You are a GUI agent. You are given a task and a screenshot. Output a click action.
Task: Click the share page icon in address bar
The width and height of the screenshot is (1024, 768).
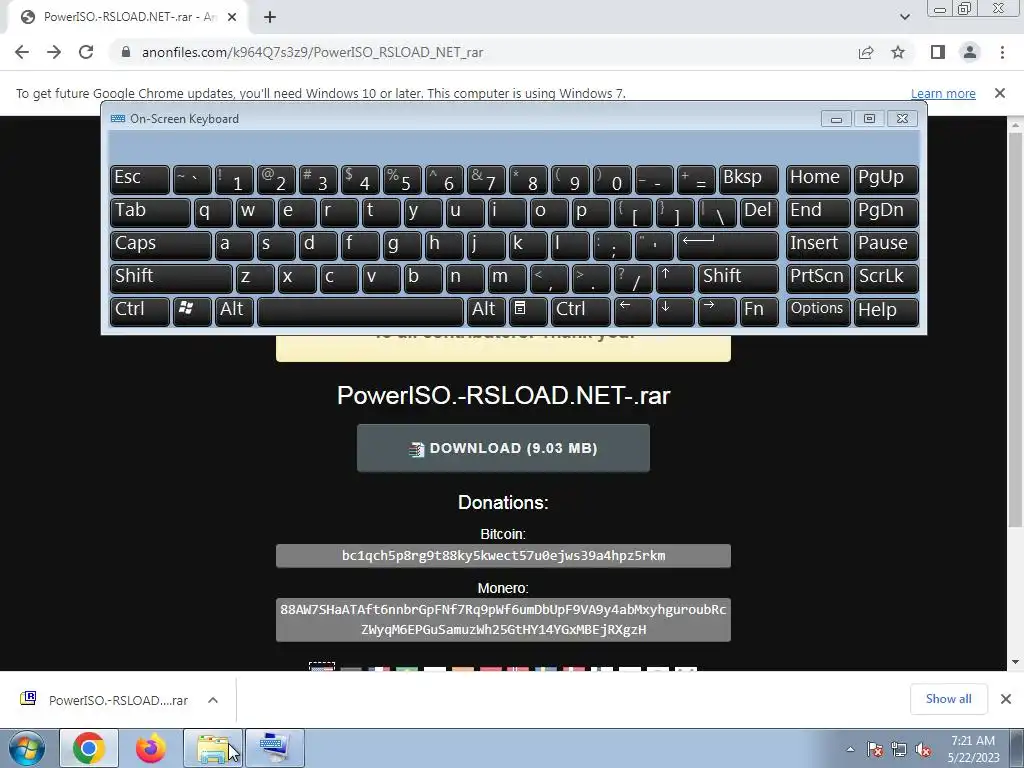[x=866, y=52]
